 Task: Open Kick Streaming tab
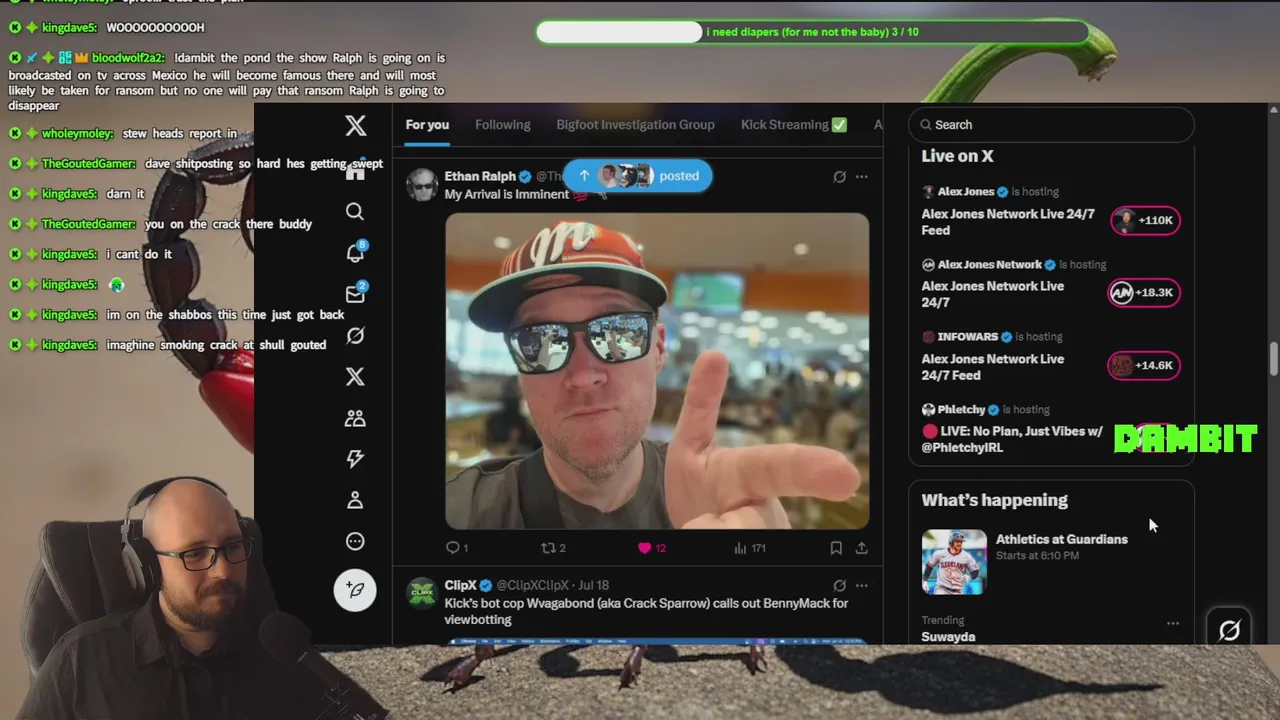(794, 125)
